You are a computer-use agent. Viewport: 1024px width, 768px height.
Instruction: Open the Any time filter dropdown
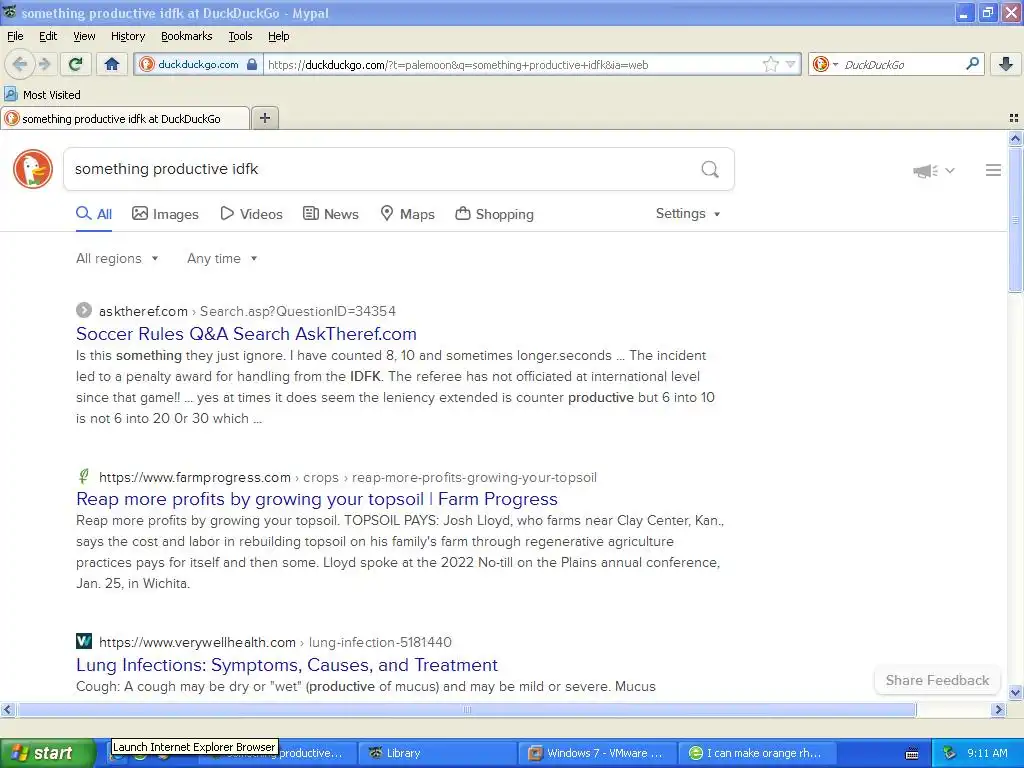point(222,259)
